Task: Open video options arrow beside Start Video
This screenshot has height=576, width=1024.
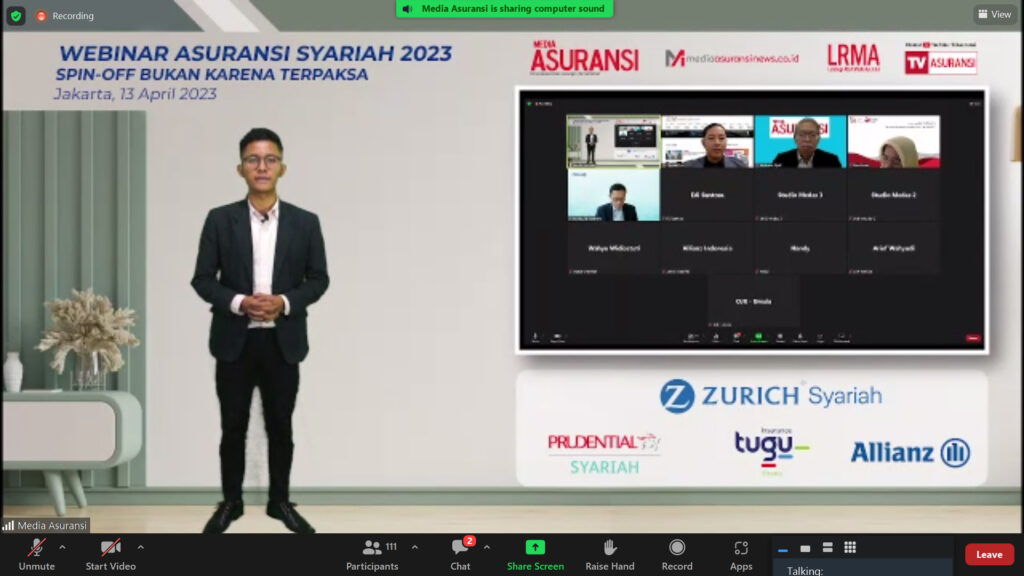Action: pyautogui.click(x=140, y=547)
